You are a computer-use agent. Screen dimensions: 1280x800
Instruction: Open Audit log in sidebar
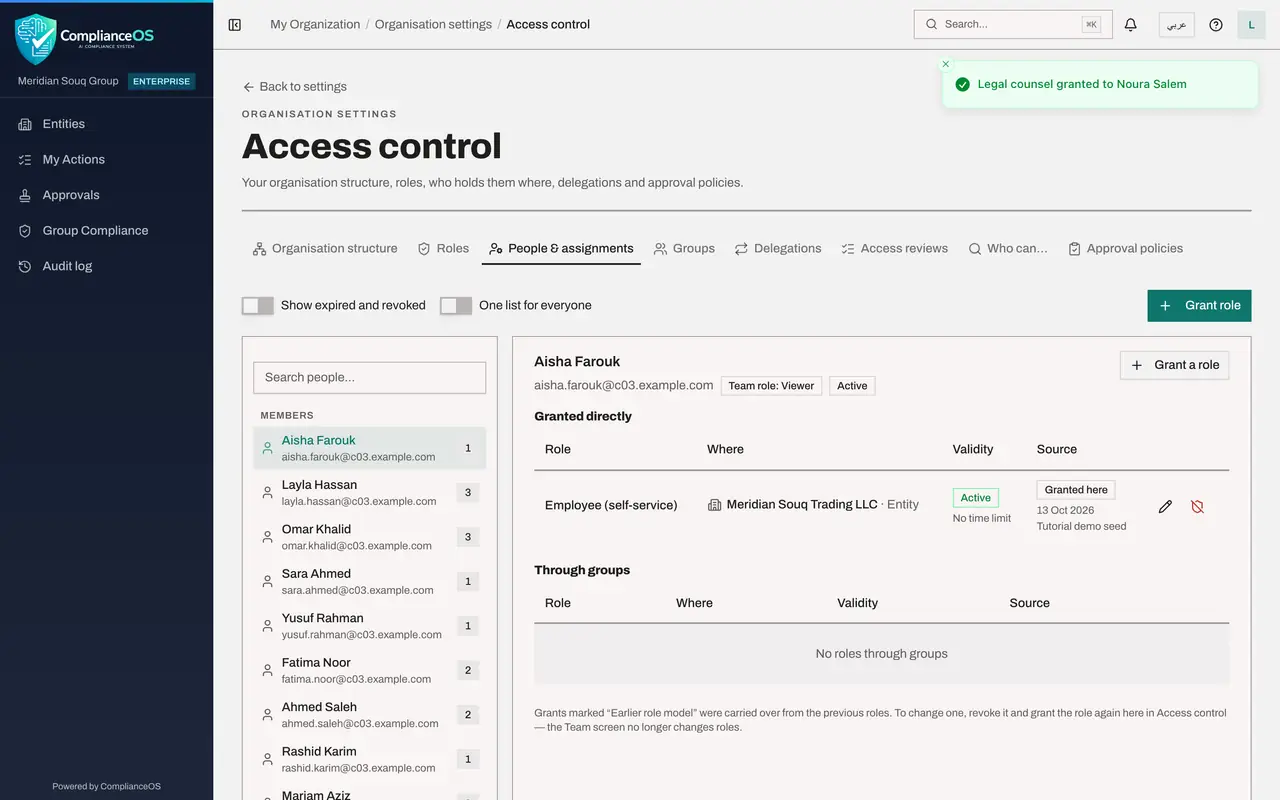106,267
